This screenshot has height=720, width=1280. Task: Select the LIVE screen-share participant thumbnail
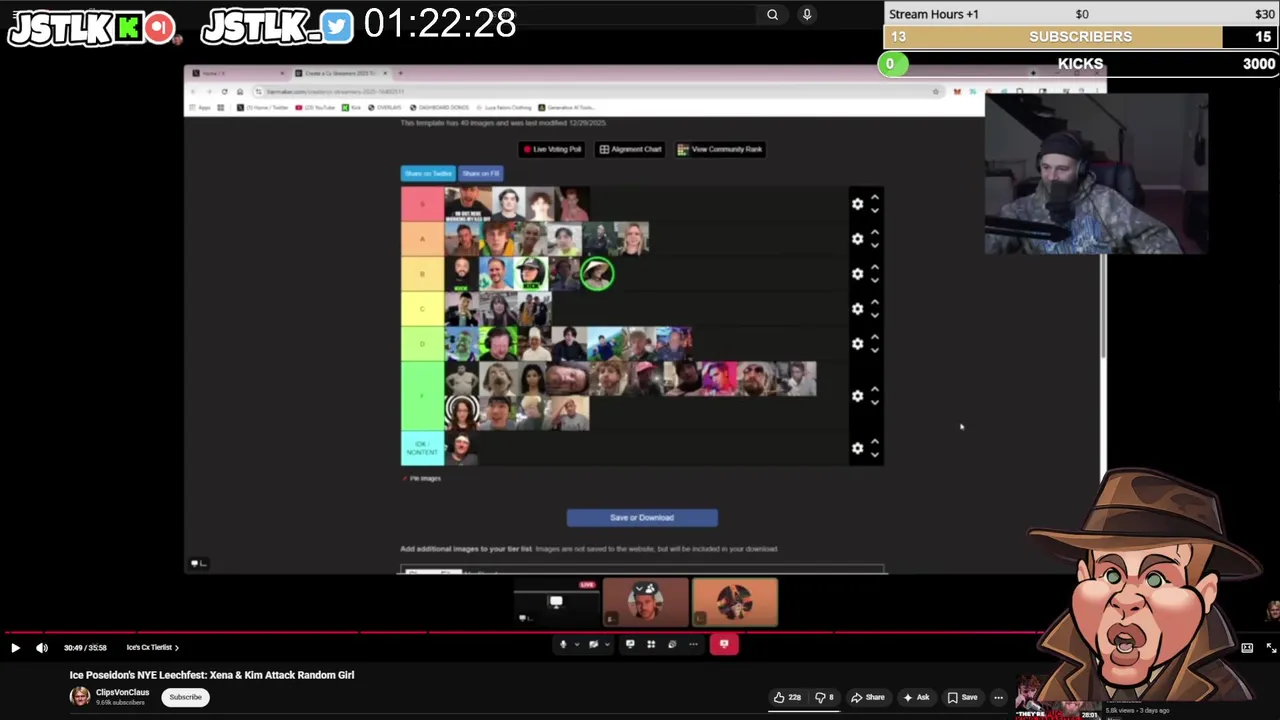point(556,603)
